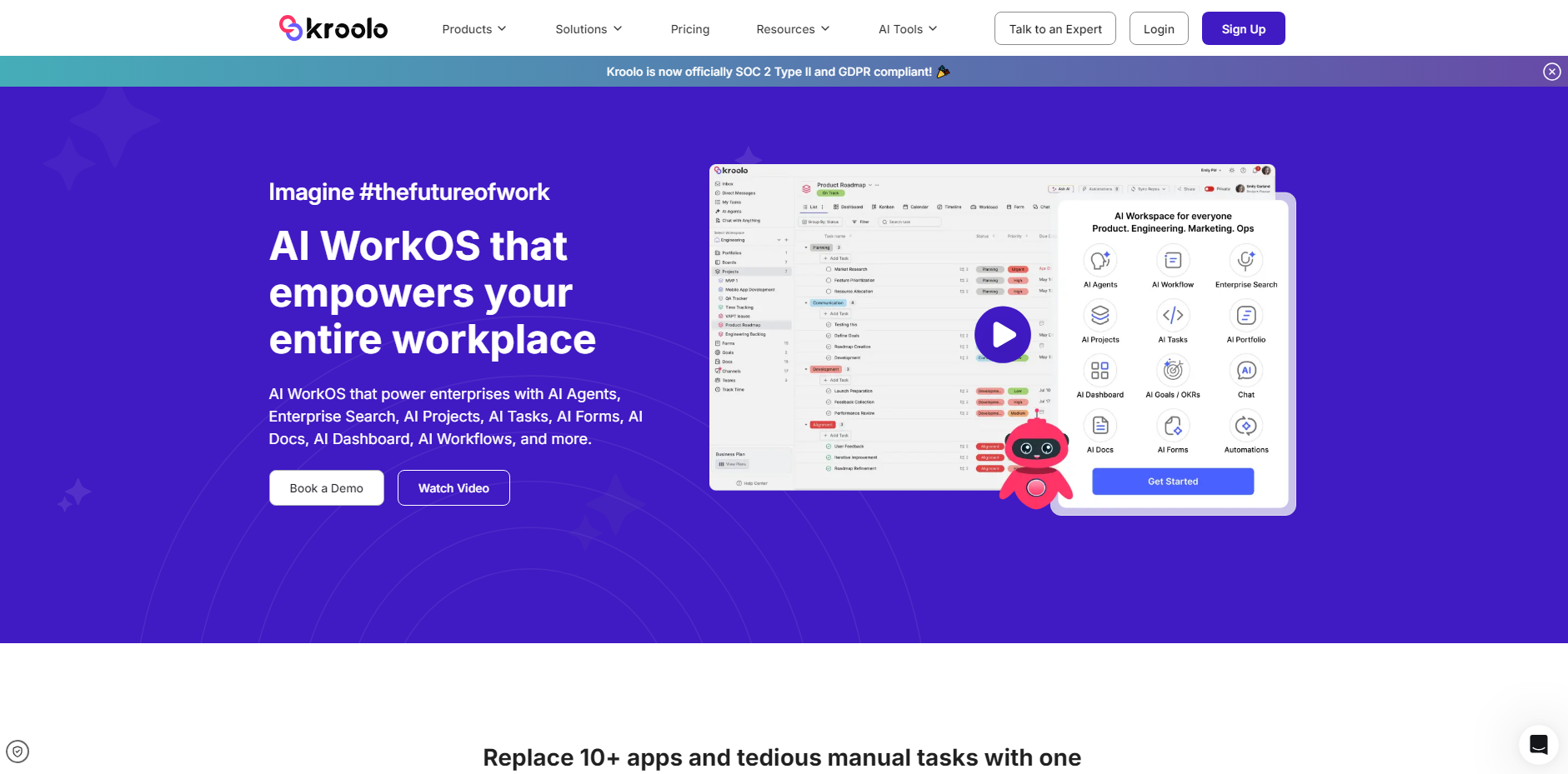Click the privacy shield badge icon

(18, 752)
